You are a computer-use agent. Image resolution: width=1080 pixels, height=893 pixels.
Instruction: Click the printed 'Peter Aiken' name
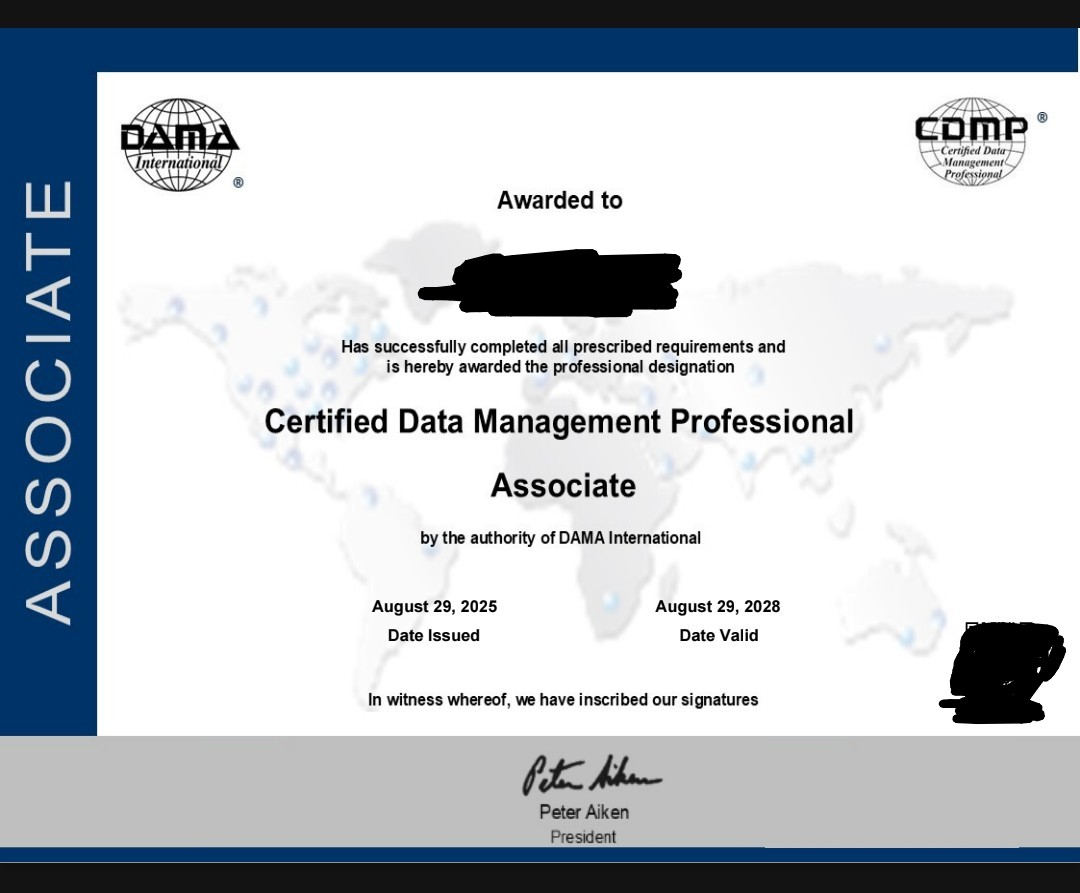pyautogui.click(x=583, y=812)
